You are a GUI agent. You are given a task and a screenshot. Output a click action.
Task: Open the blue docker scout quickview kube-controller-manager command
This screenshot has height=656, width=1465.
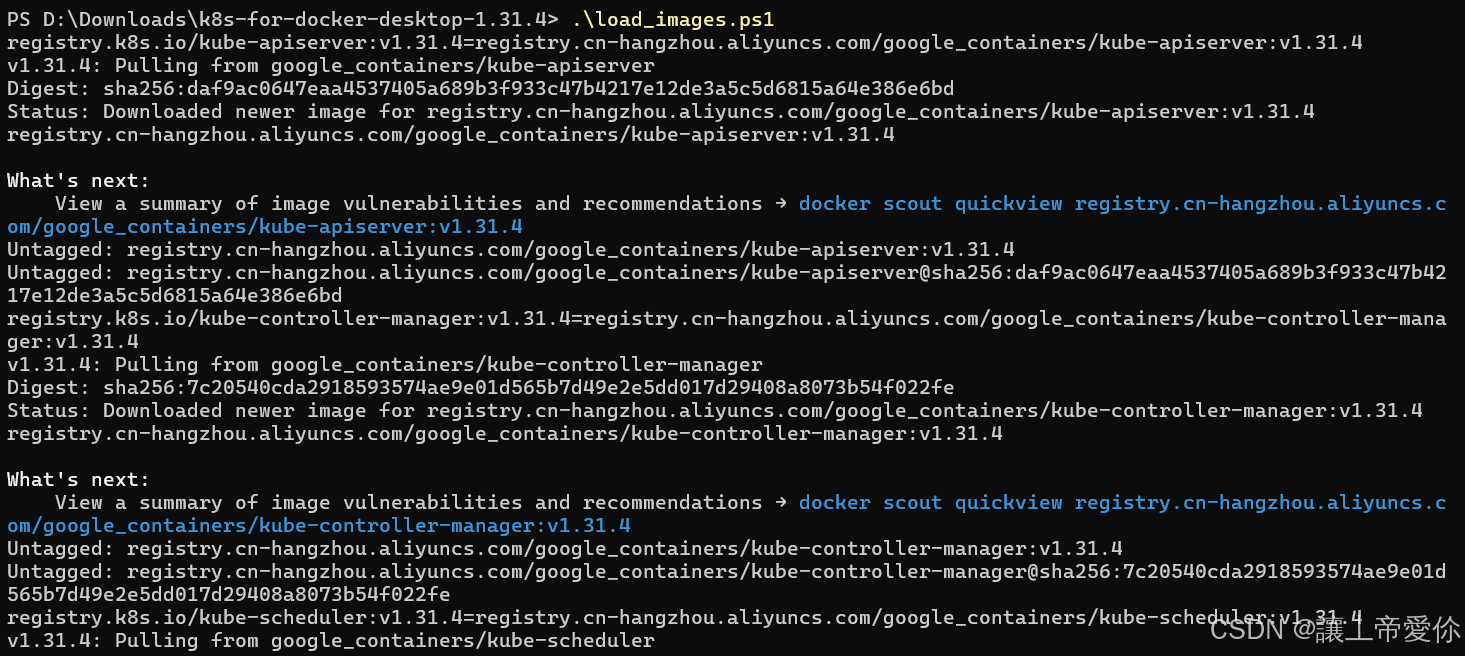pyautogui.click(x=1122, y=502)
